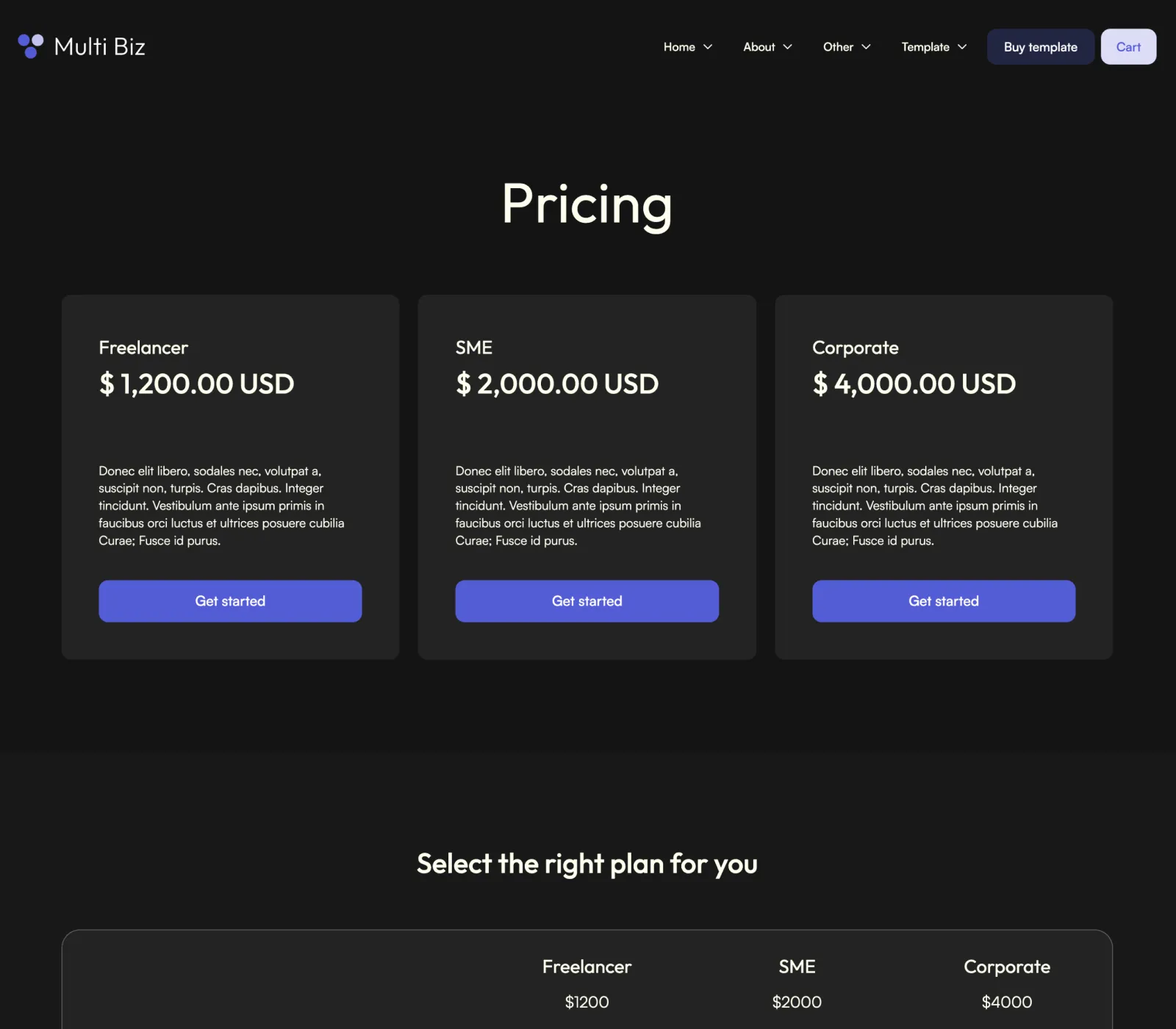Expand the Other menu chevron
1176x1029 pixels.
pos(866,47)
